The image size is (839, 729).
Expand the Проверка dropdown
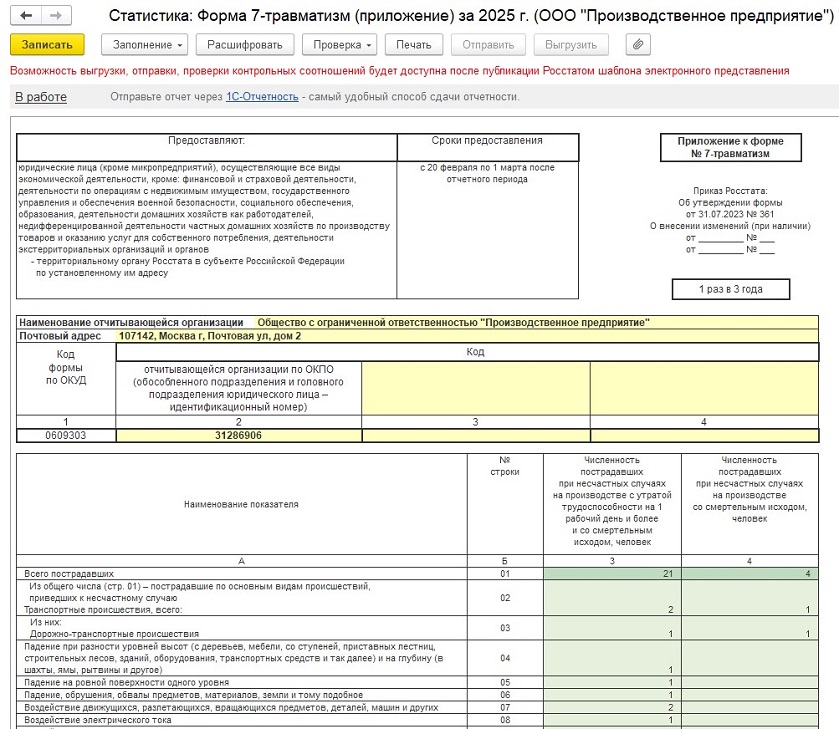pyautogui.click(x=339, y=44)
